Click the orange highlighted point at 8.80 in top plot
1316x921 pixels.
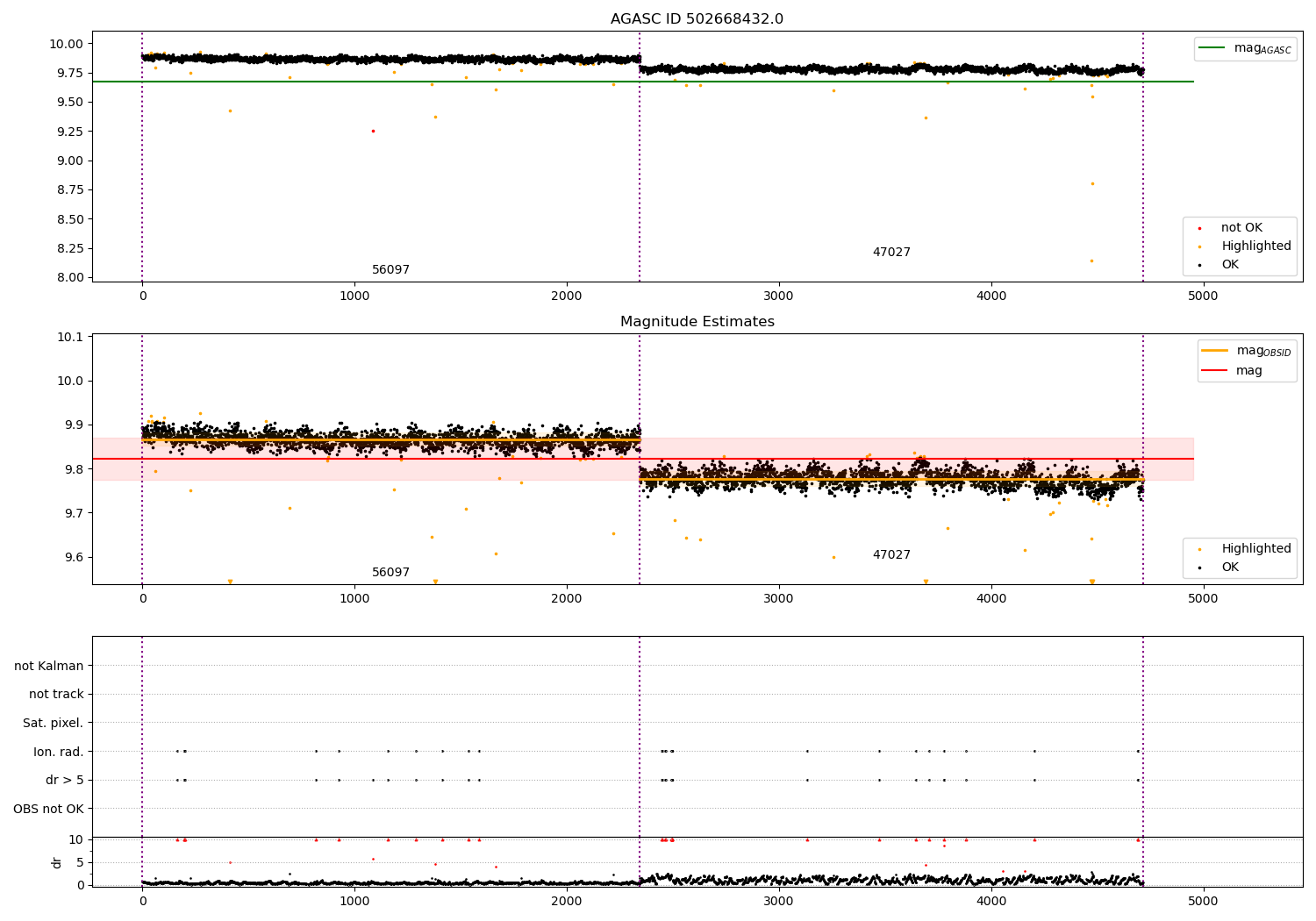[x=1092, y=183]
